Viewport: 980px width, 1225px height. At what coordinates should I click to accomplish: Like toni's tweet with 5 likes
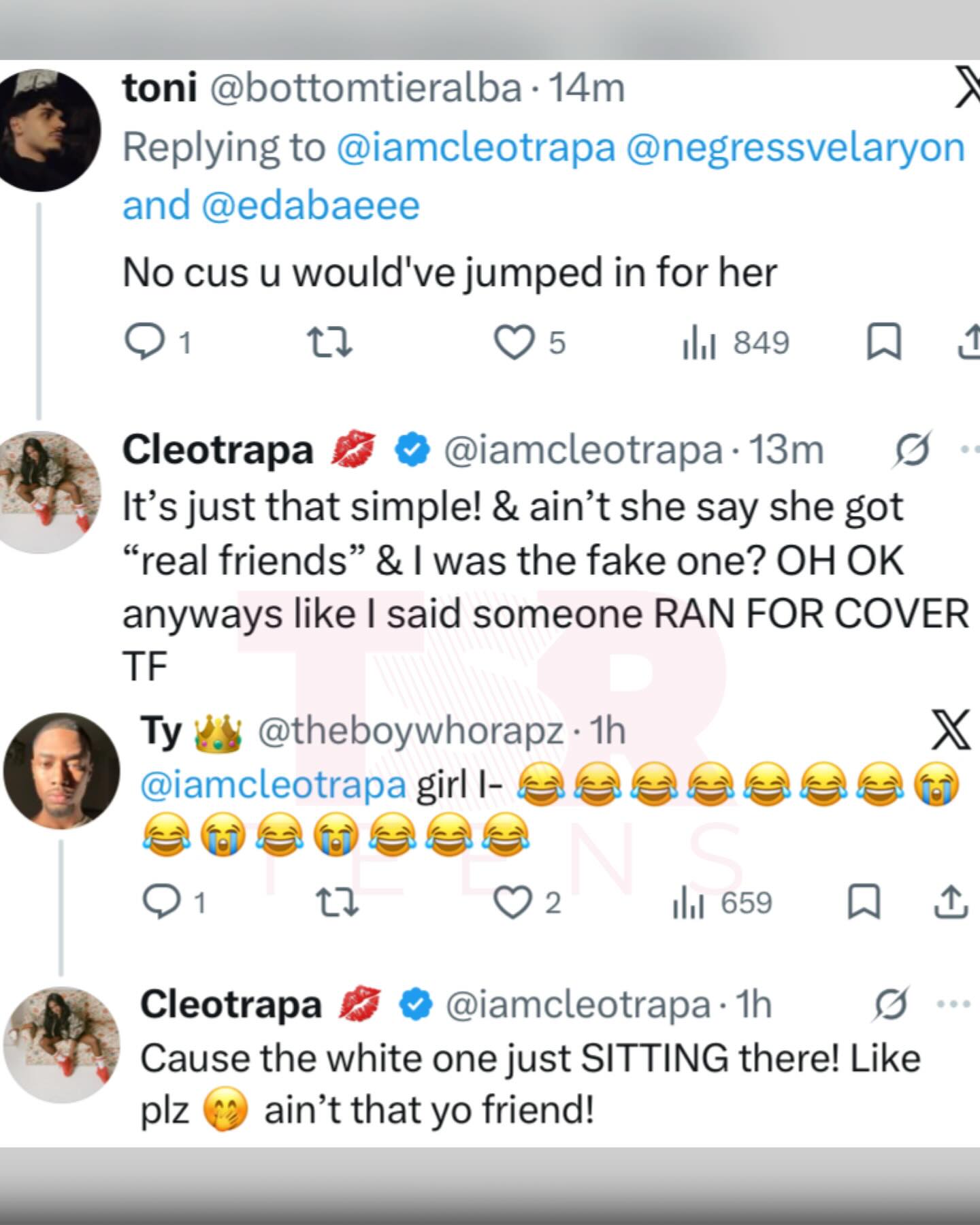click(x=514, y=342)
